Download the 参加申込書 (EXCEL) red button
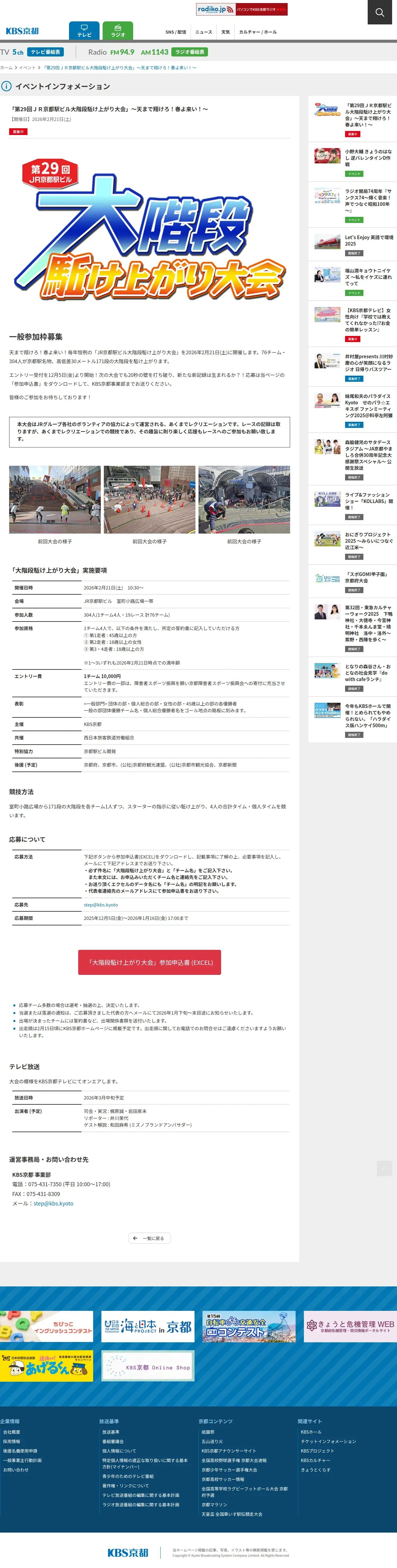397x1568 pixels. [x=149, y=962]
